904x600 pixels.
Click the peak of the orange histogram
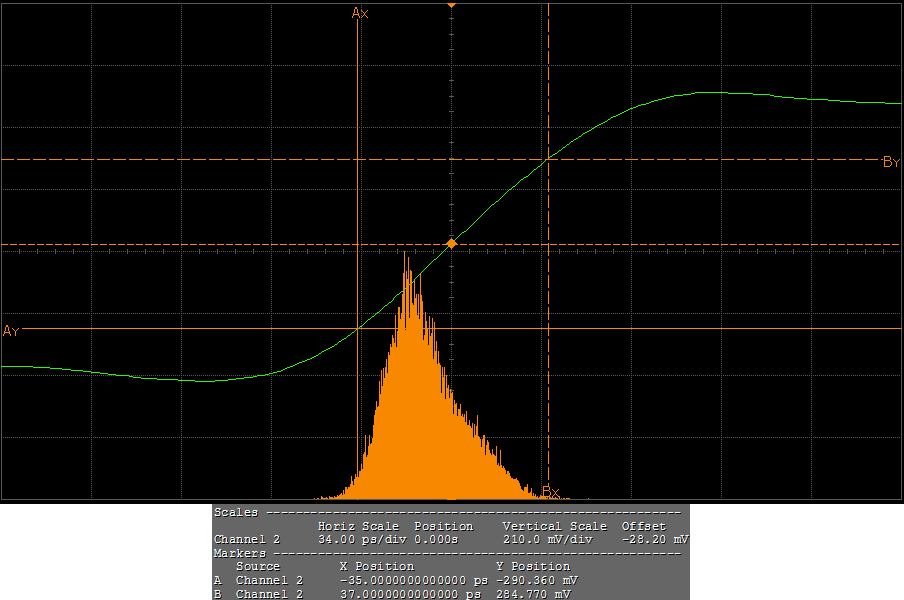(406, 254)
